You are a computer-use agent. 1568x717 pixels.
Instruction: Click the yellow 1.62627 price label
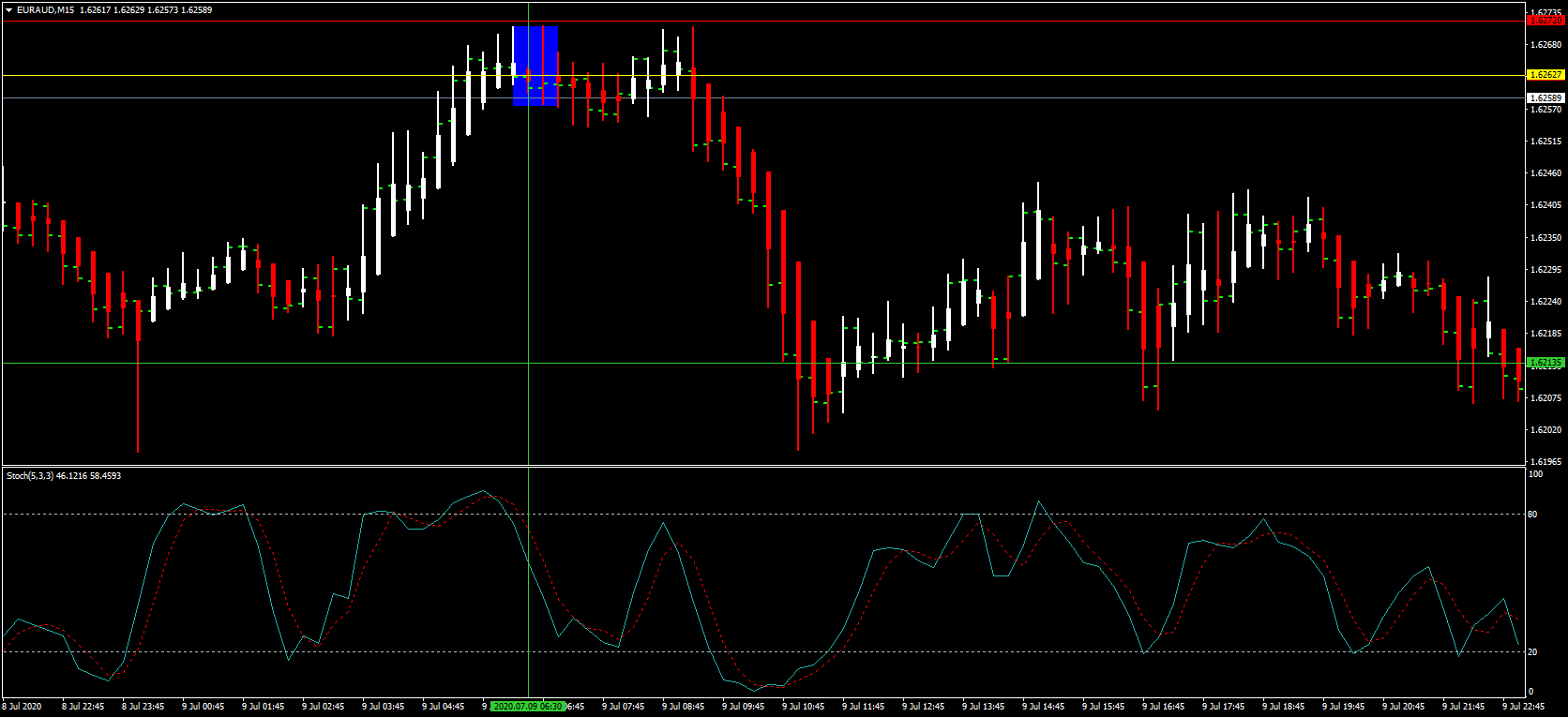tap(1545, 75)
